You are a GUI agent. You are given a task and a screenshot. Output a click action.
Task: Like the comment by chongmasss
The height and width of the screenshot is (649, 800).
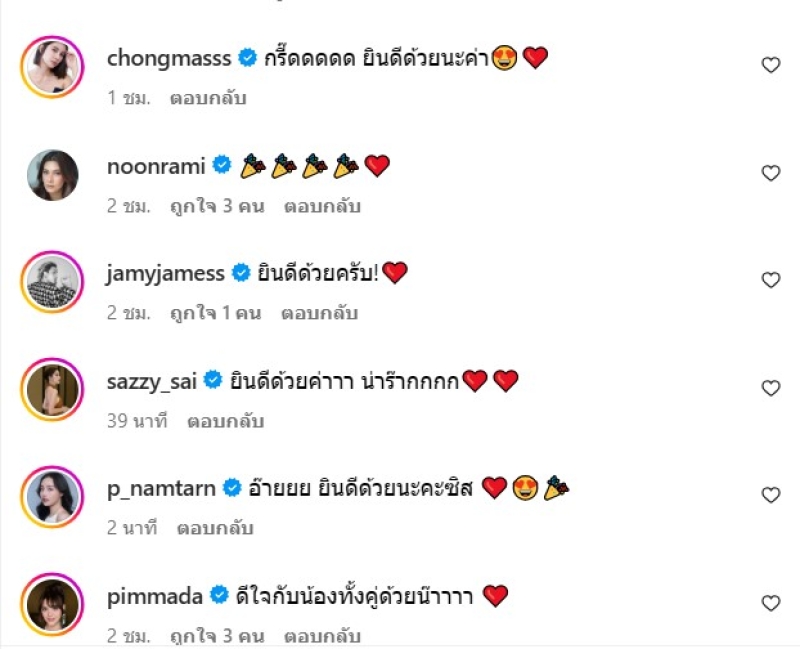[770, 66]
